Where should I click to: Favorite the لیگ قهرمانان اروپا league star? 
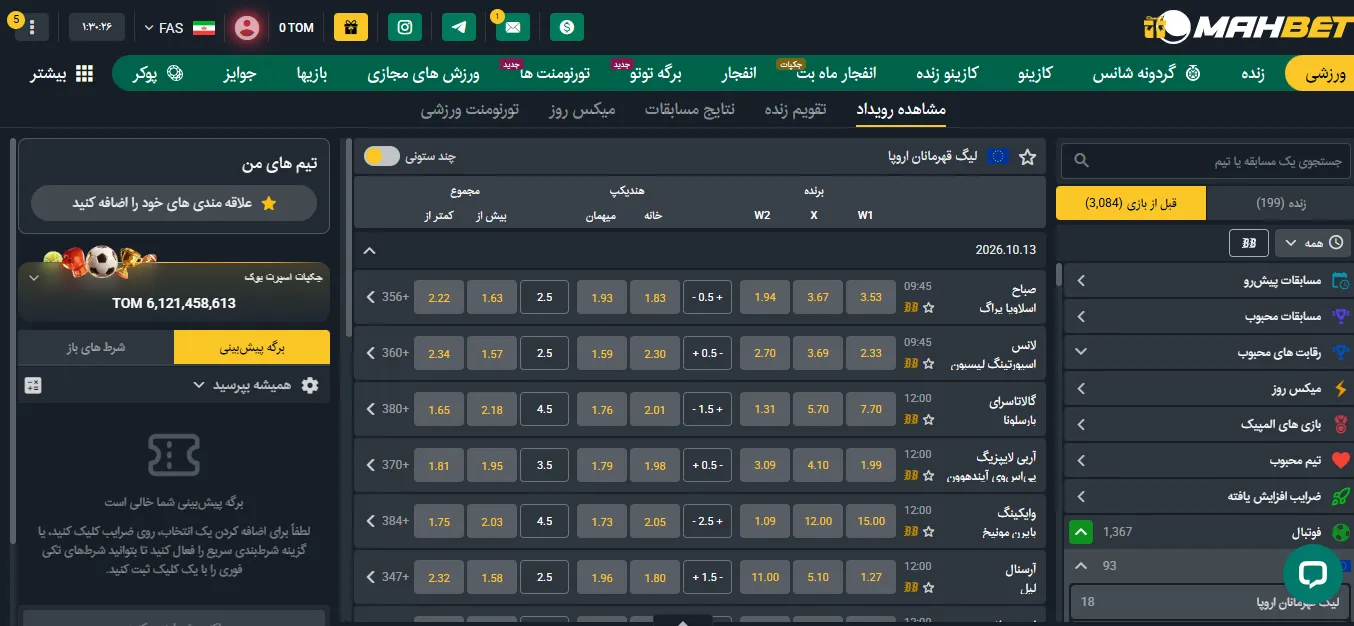click(1027, 157)
